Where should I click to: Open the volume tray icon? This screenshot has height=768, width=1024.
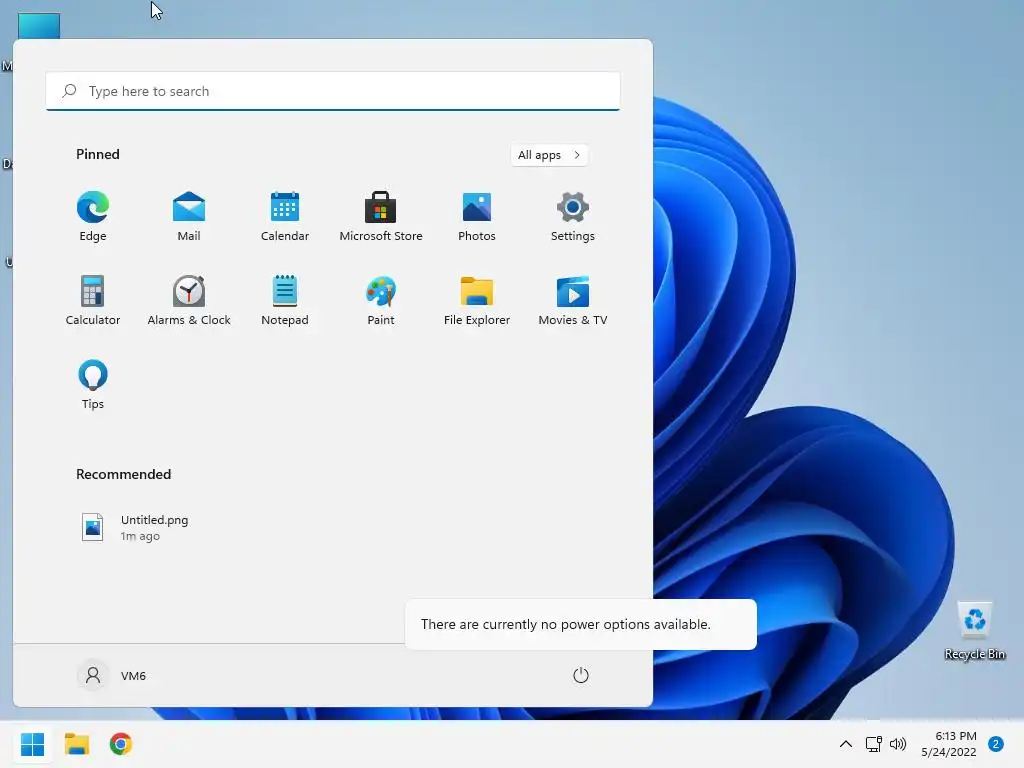pos(898,744)
